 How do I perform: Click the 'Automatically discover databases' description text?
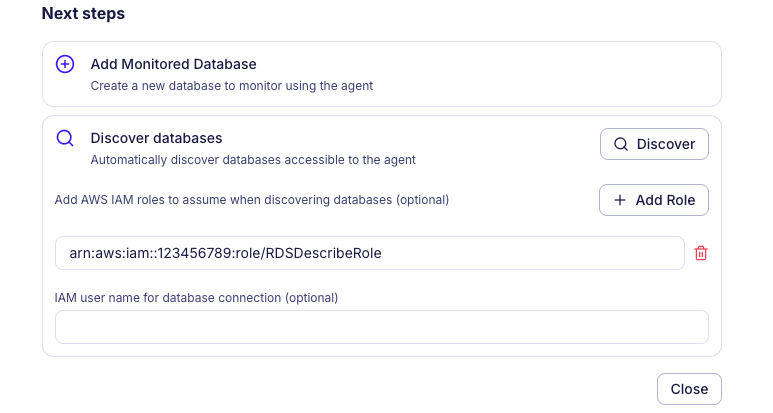pyautogui.click(x=252, y=159)
